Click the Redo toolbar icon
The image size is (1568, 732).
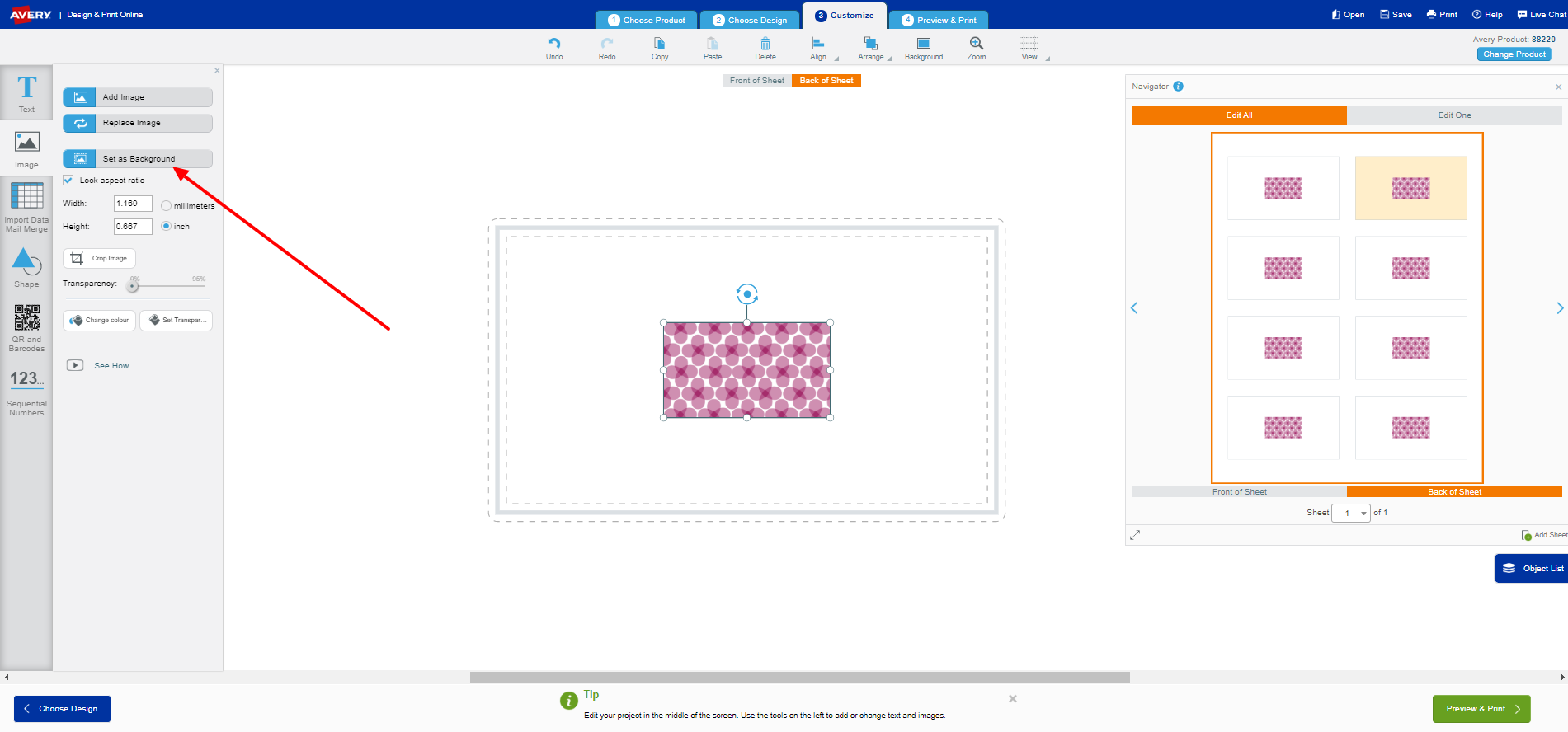tap(607, 48)
